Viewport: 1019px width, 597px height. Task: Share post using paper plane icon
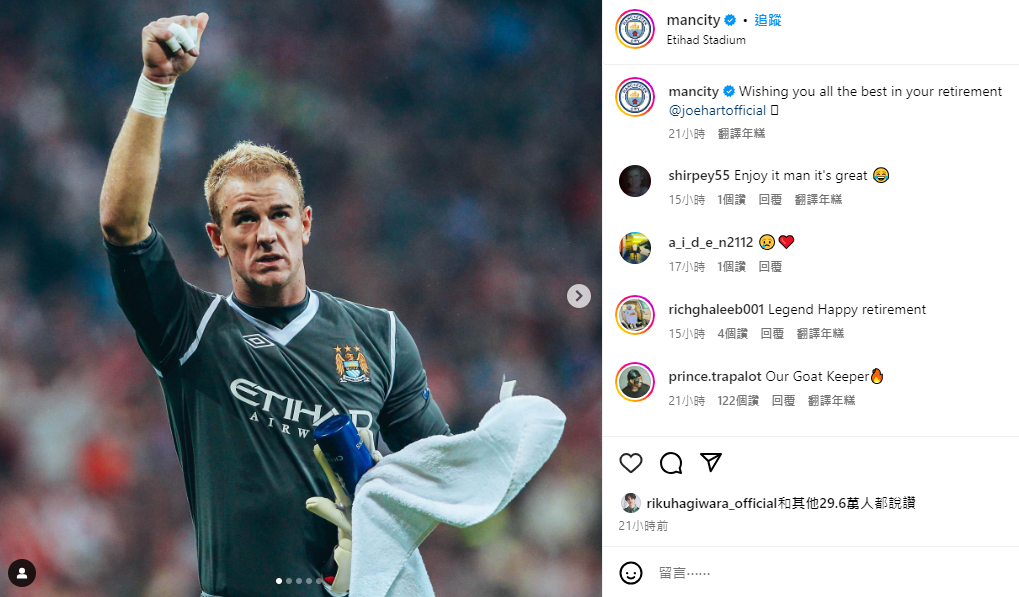coord(711,463)
